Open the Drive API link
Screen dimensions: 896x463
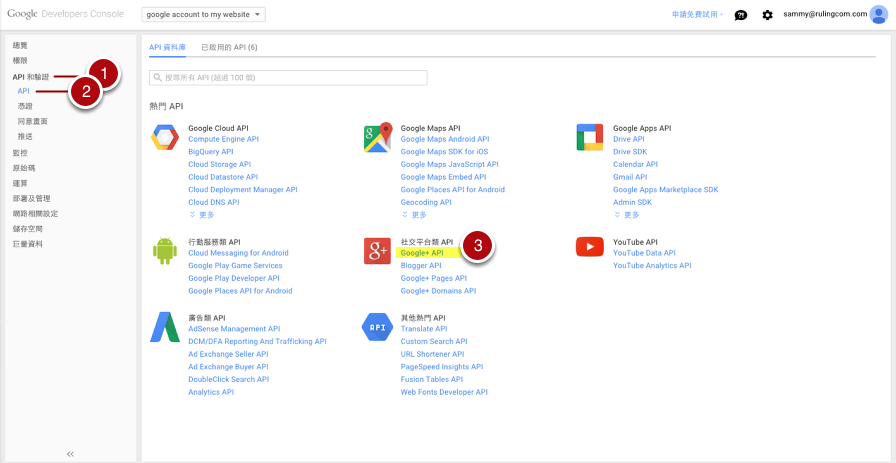pos(629,139)
